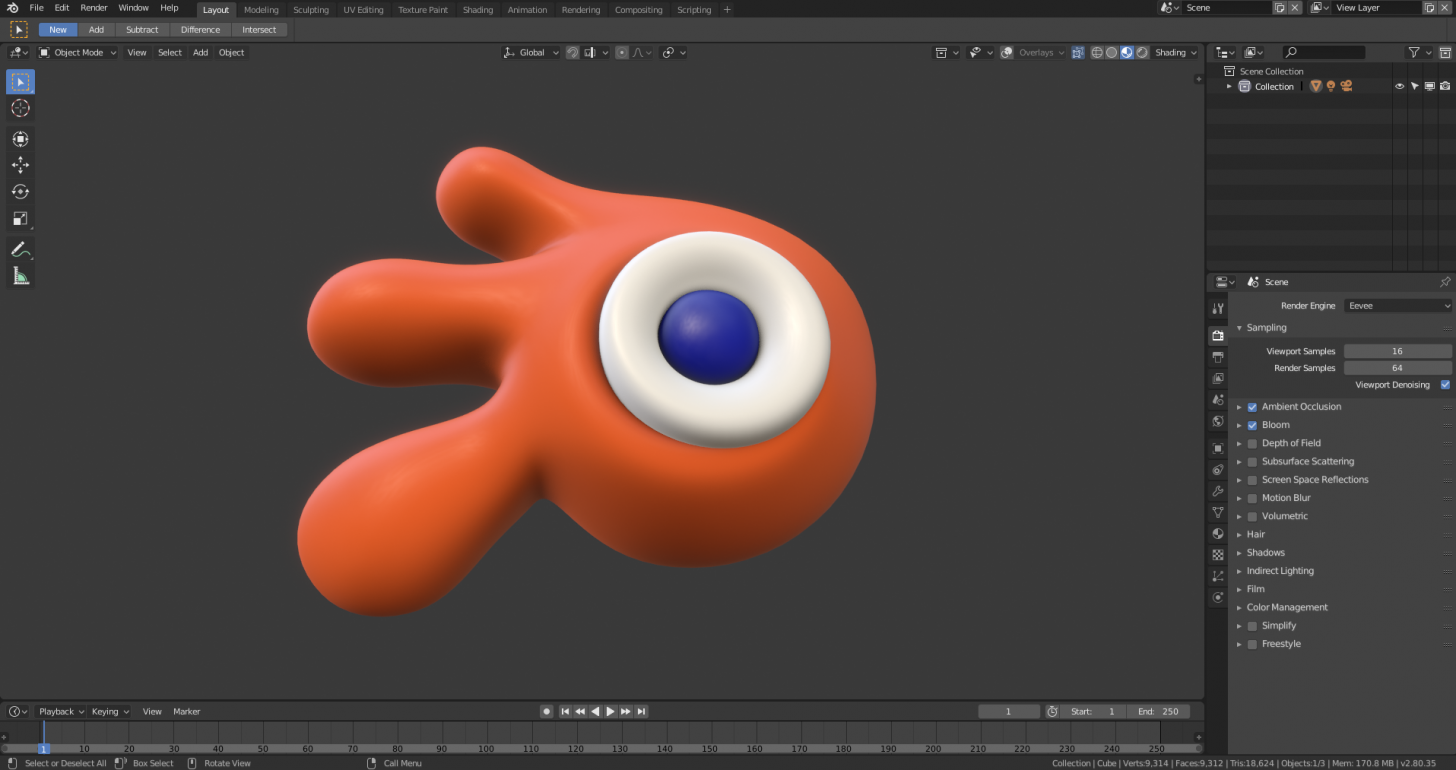This screenshot has width=1456, height=770.
Task: Select the Select Box tool in the left toolbar
Action: (20, 82)
